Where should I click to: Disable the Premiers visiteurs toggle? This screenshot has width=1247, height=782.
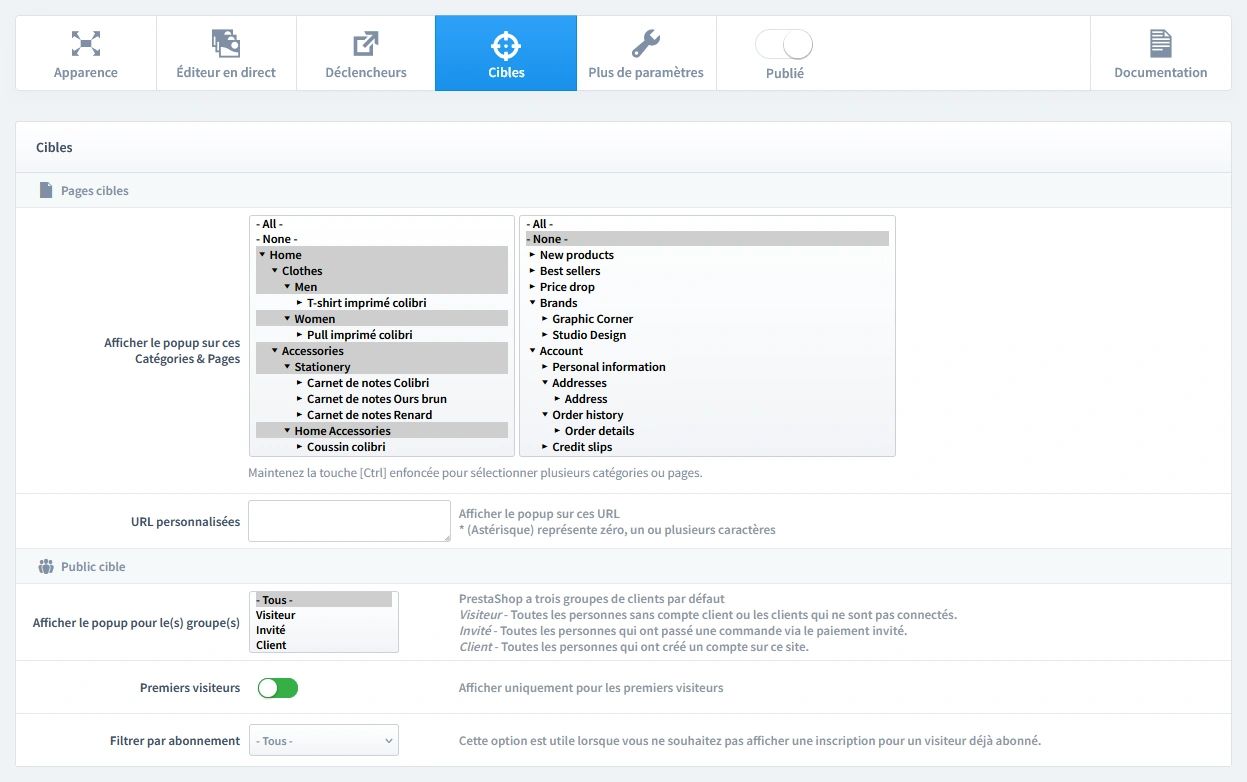277,688
